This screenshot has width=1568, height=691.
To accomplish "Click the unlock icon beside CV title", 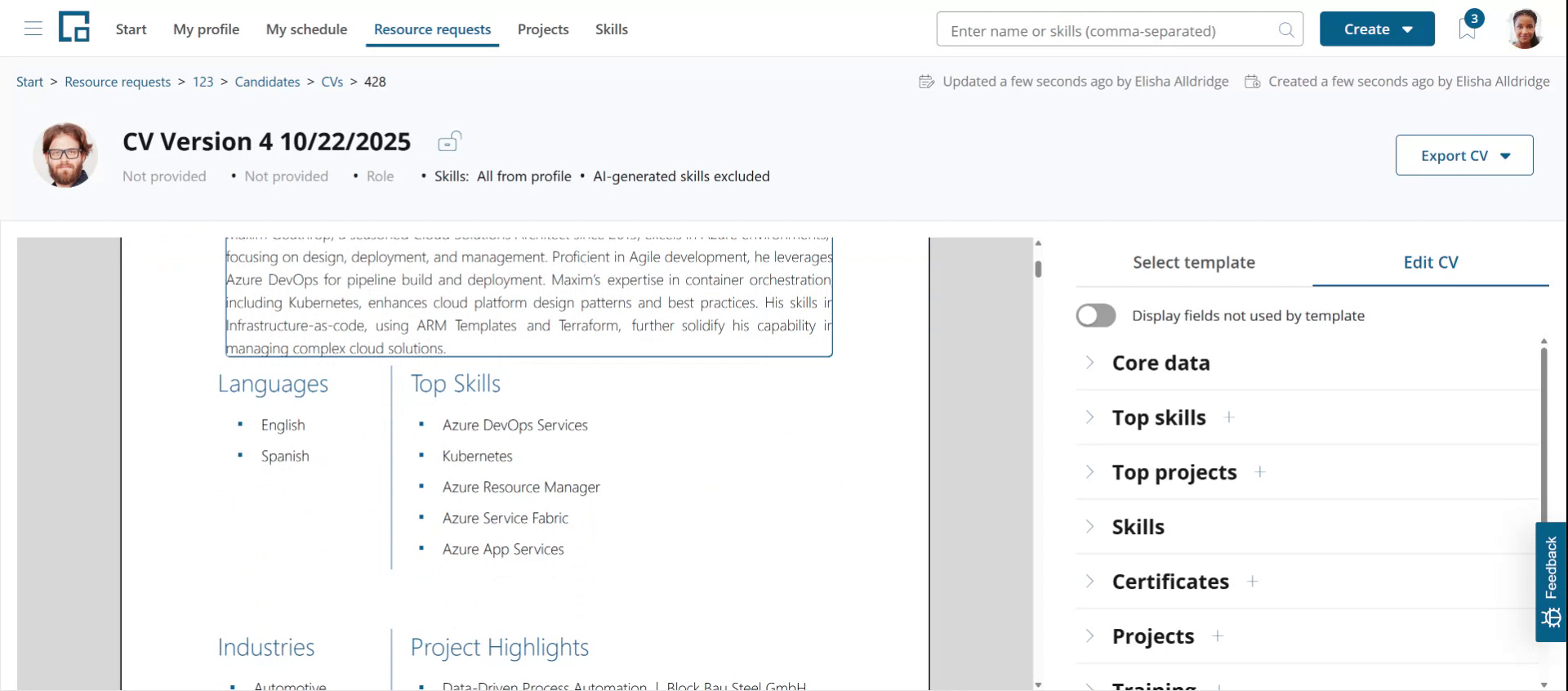I will click(449, 142).
